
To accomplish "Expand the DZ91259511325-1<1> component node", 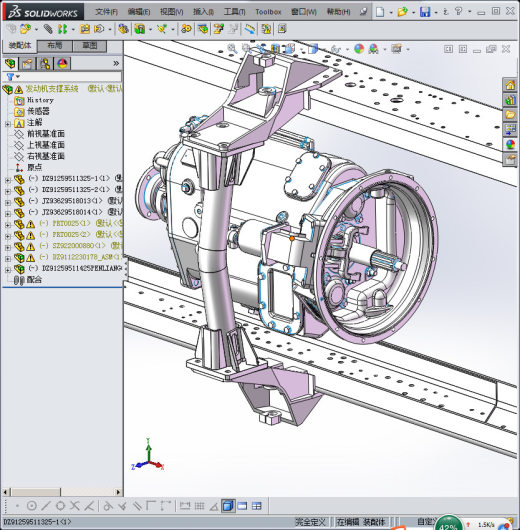I will coord(8,180).
